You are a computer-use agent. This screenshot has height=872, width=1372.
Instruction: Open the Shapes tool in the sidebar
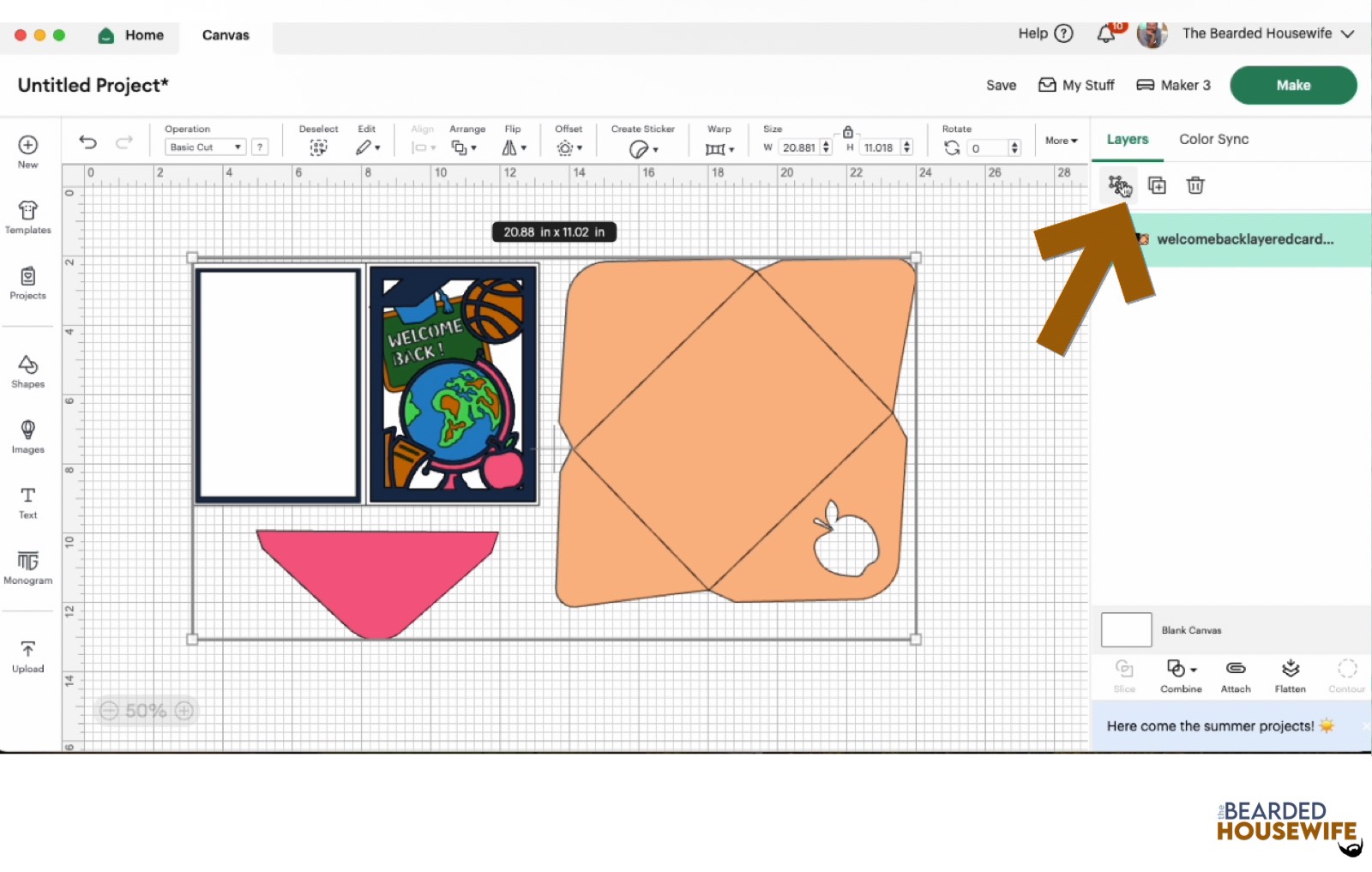pyautogui.click(x=27, y=372)
